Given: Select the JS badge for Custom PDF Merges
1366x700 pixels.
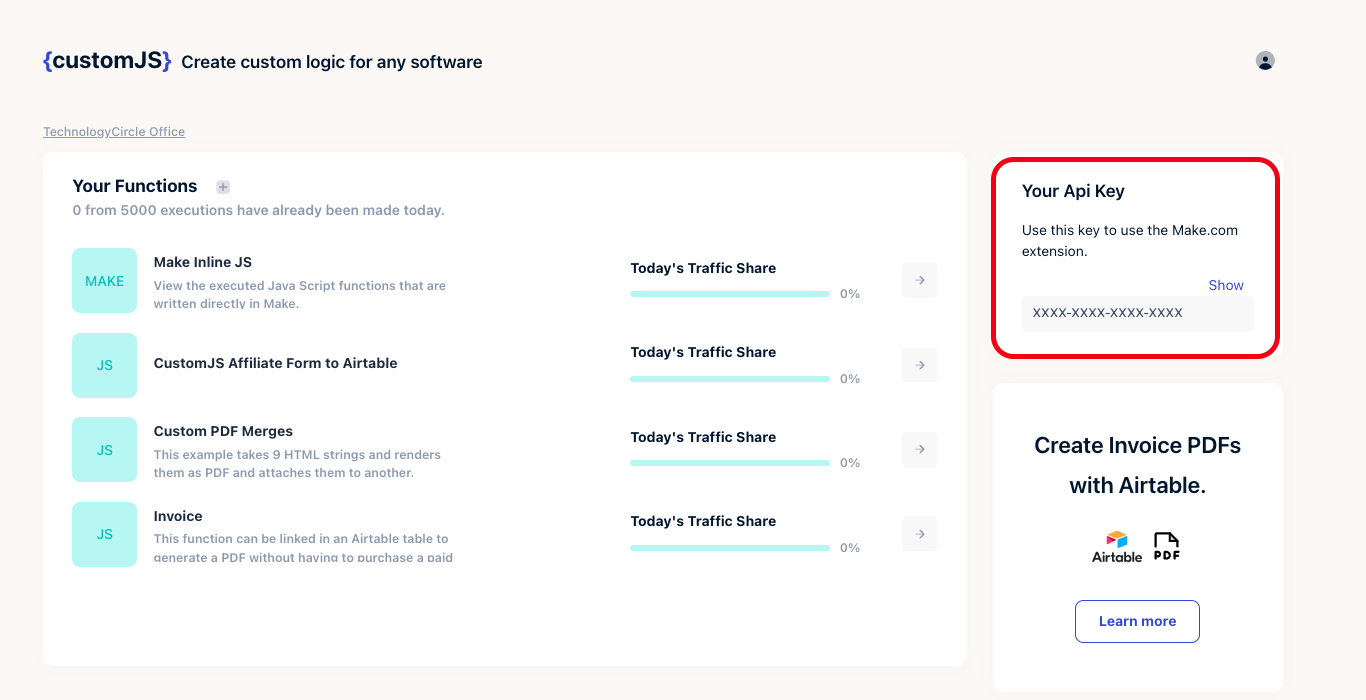Looking at the screenshot, I should click(x=105, y=450).
